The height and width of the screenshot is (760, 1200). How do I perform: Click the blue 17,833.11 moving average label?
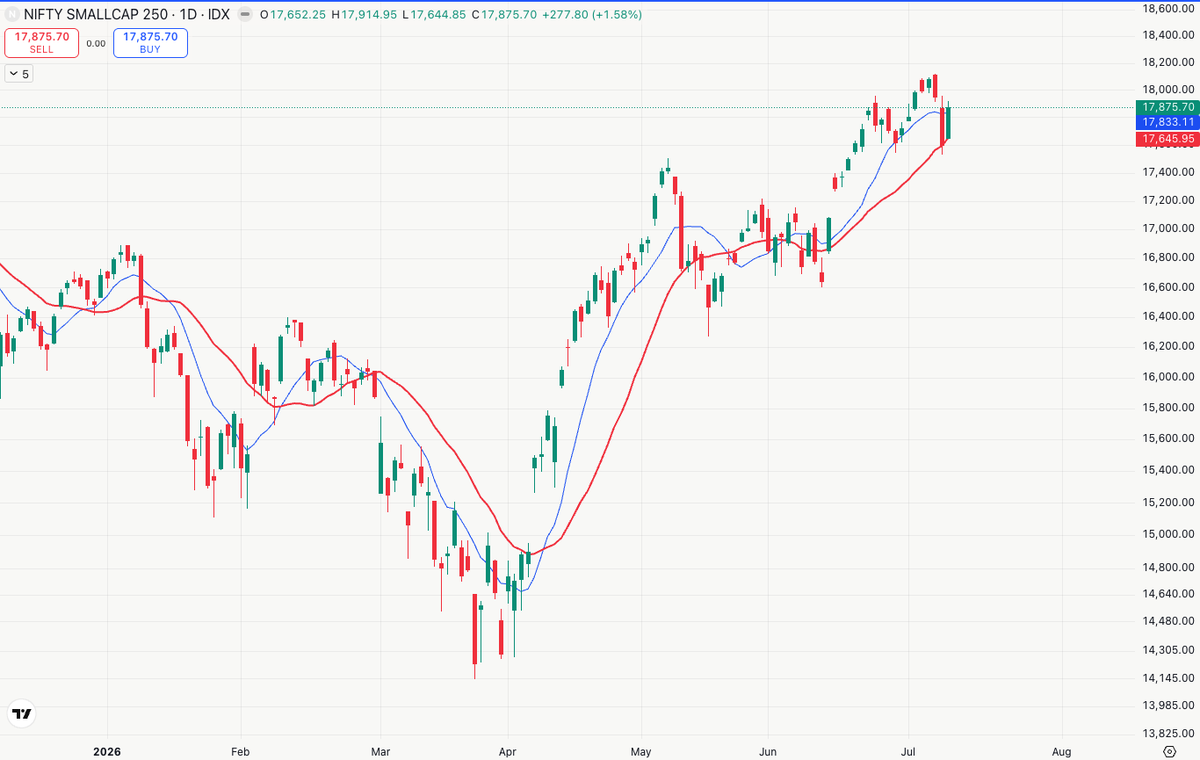tap(1168, 122)
